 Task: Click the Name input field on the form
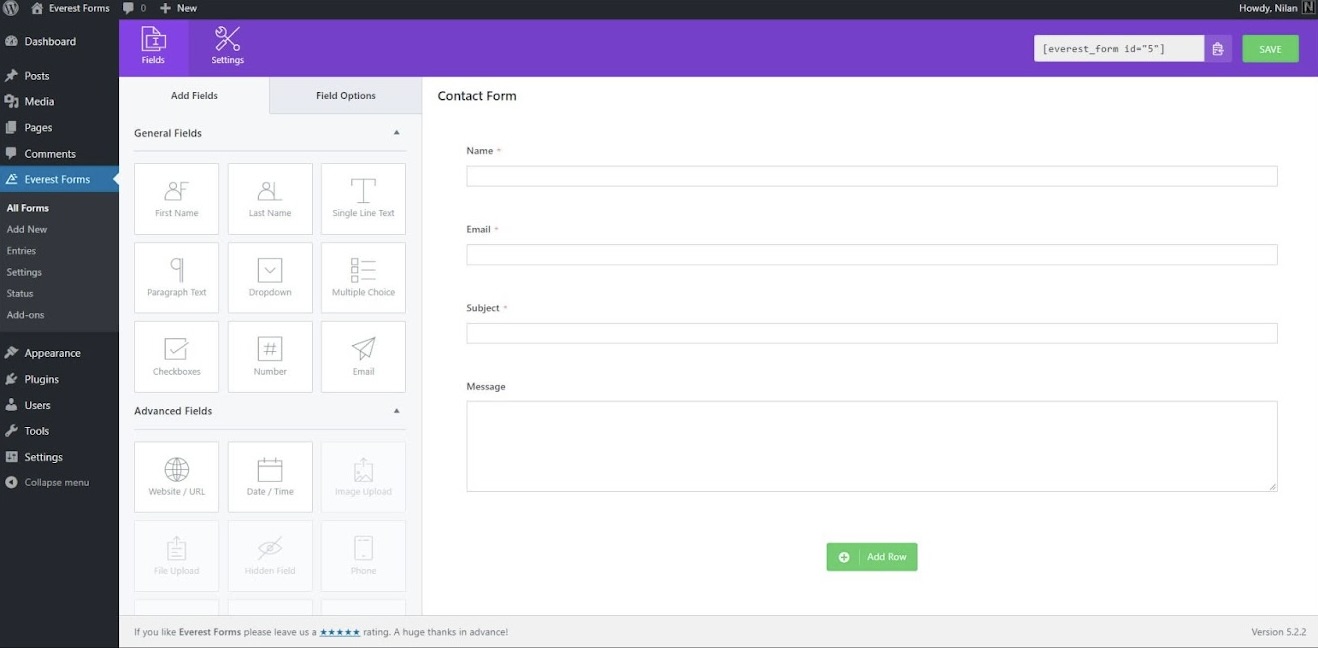pyautogui.click(x=870, y=175)
